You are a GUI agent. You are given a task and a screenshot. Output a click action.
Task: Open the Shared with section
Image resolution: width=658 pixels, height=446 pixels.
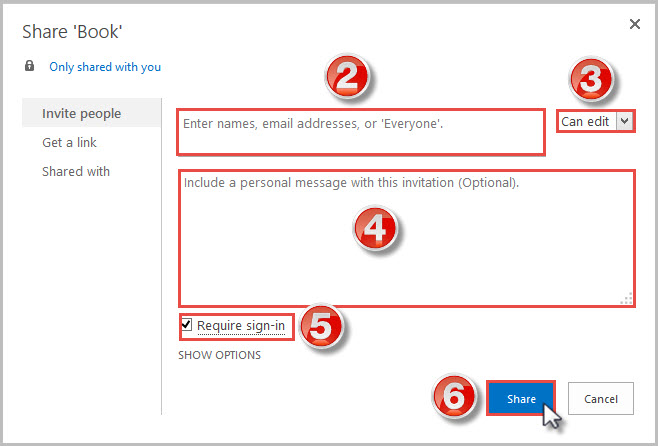[76, 171]
